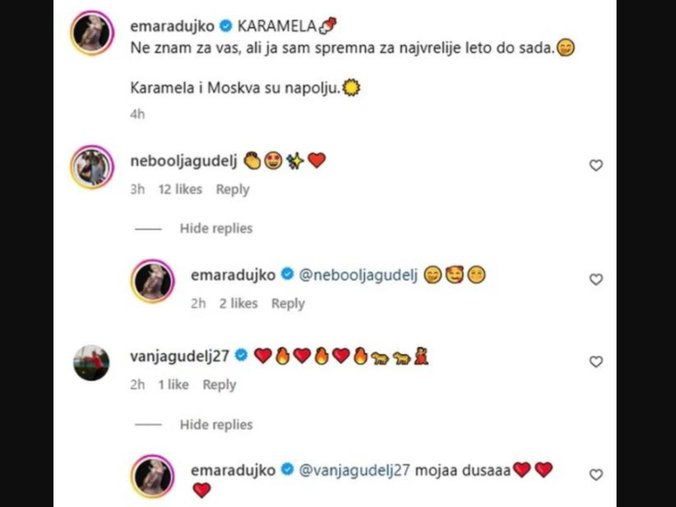This screenshot has height=507, width=676.
Task: Reply to nebooljagudelj's comment
Action: [x=232, y=189]
